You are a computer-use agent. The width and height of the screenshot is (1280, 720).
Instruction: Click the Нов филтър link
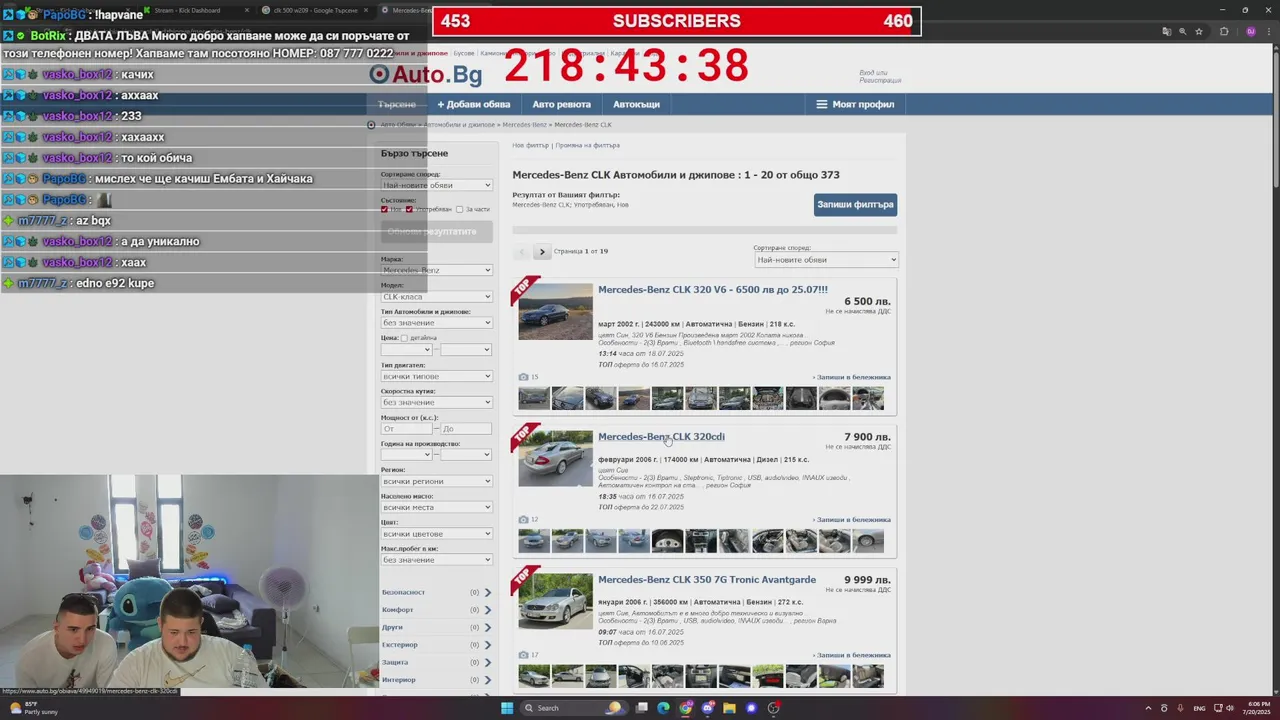[531, 146]
